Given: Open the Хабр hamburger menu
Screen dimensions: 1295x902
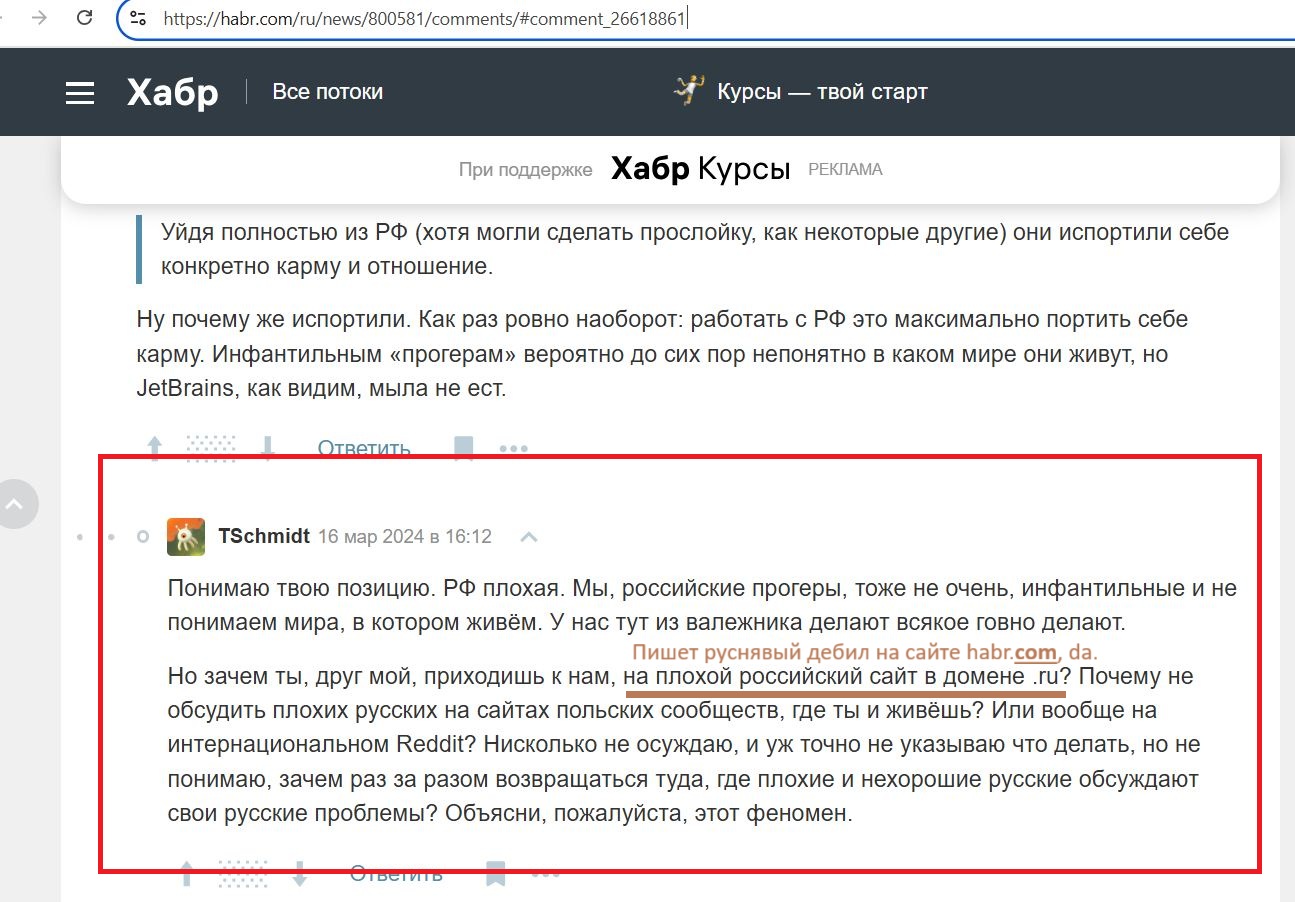Looking at the screenshot, I should (x=80, y=93).
